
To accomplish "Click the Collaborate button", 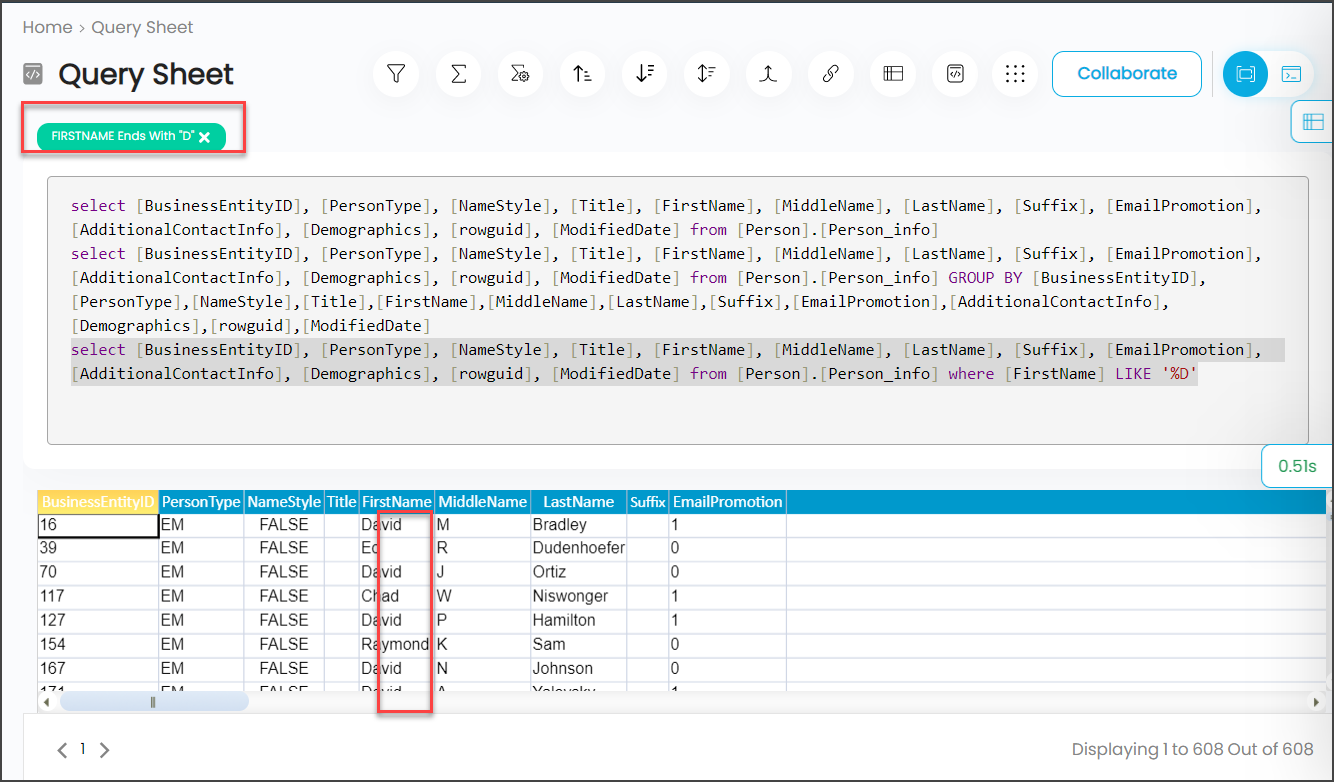I will click(x=1127, y=74).
